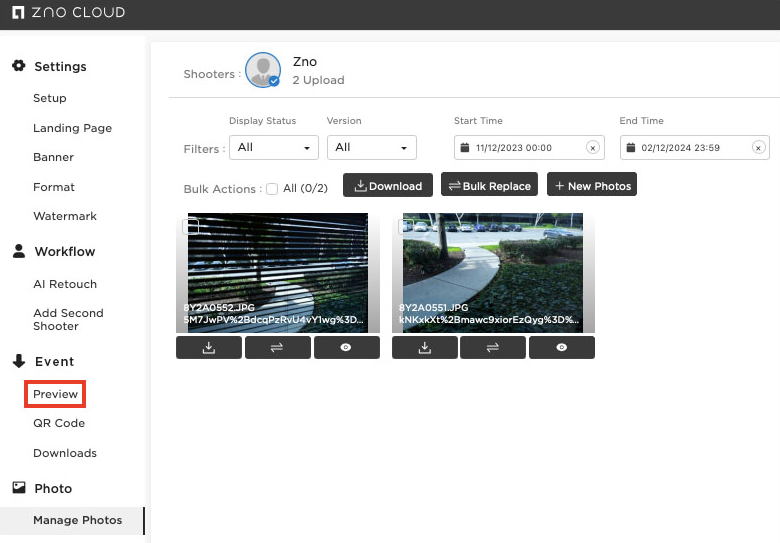Click the Photo section image icon
780x543 pixels.
click(19, 487)
